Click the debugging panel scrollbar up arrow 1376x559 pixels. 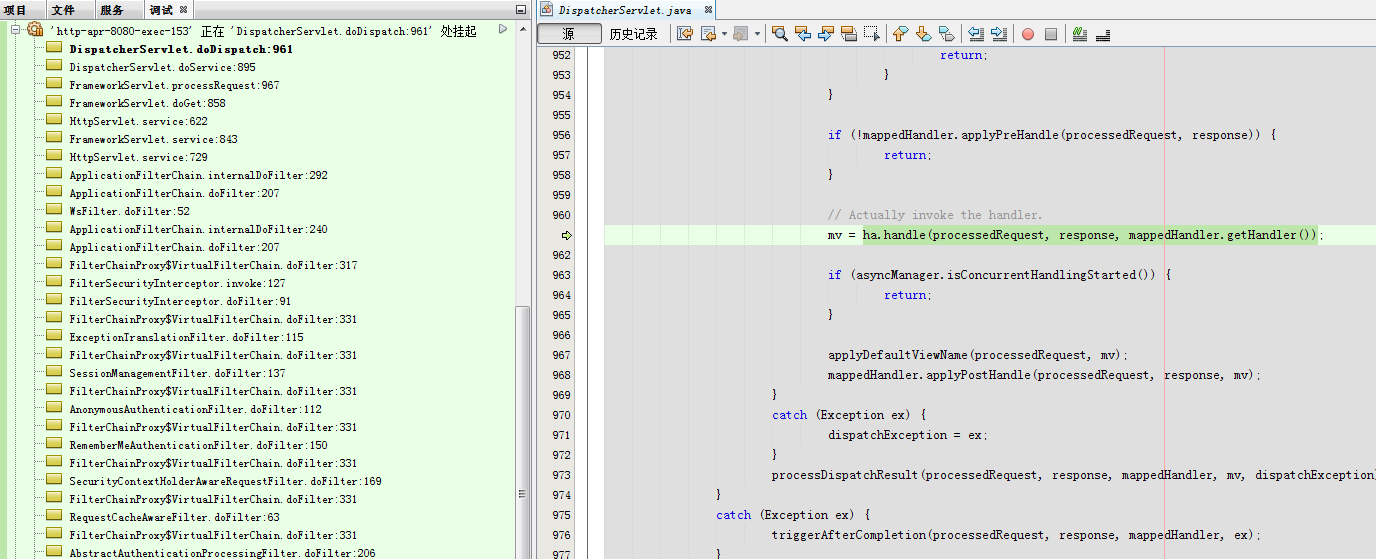523,31
